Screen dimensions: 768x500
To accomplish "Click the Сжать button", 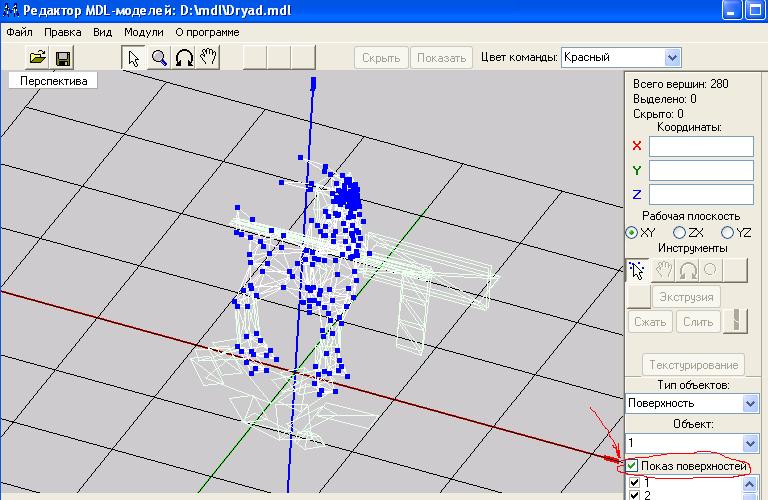I will [650, 322].
